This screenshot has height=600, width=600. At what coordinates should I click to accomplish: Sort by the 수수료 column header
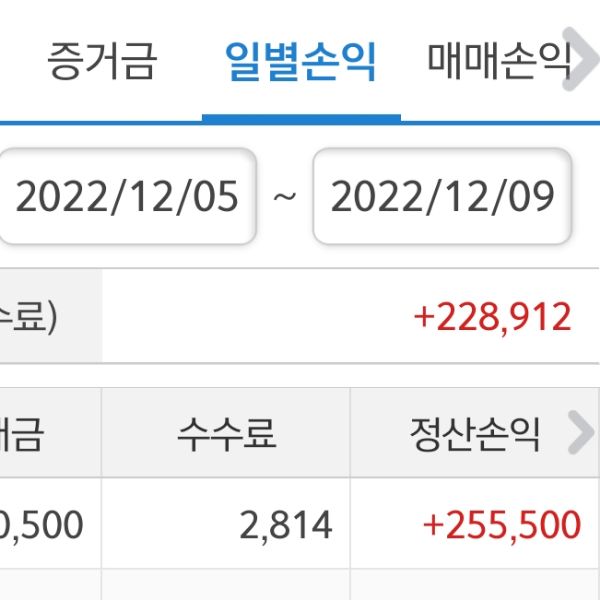[x=226, y=434]
